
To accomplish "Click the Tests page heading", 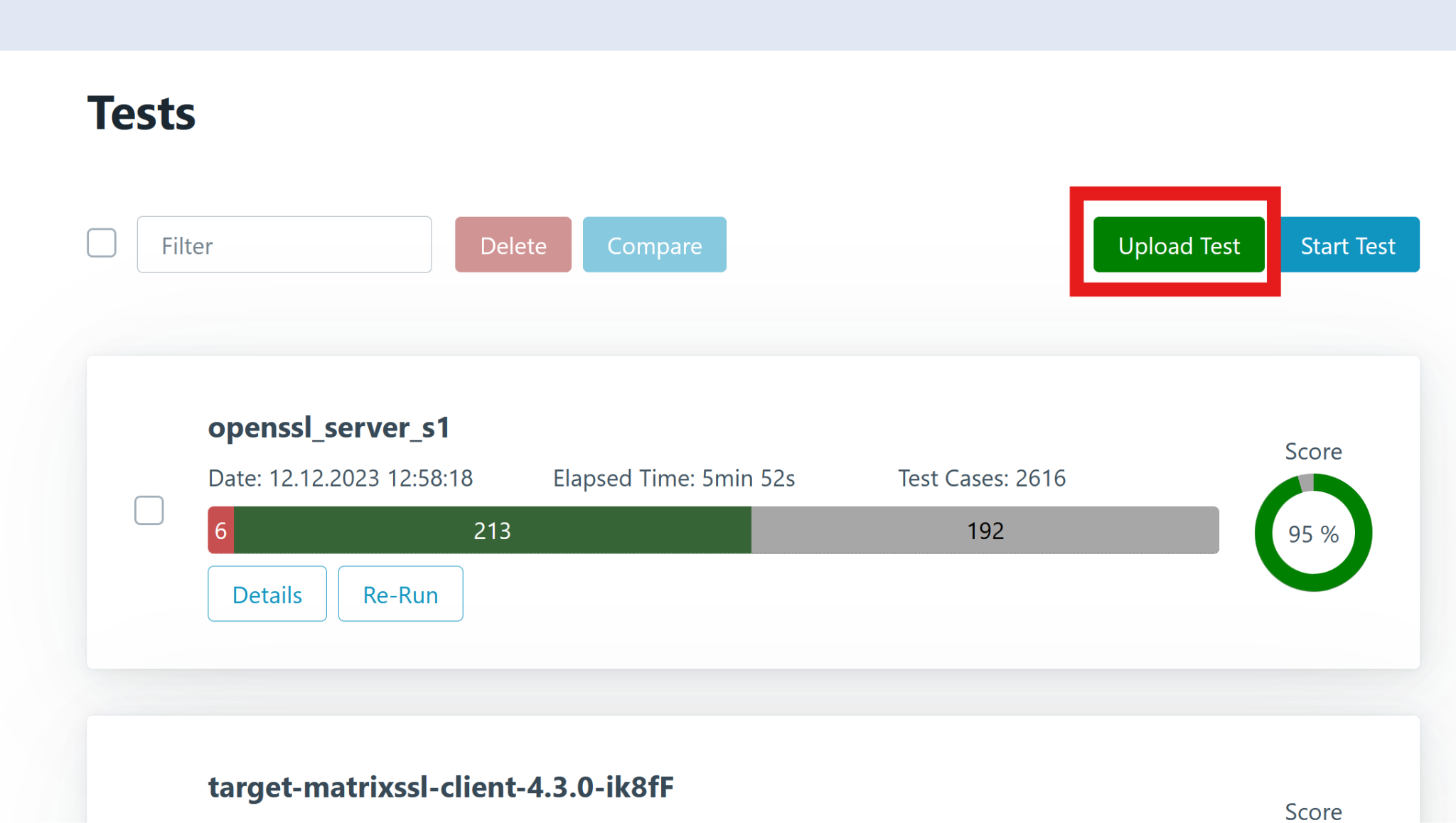I will pyautogui.click(x=141, y=113).
